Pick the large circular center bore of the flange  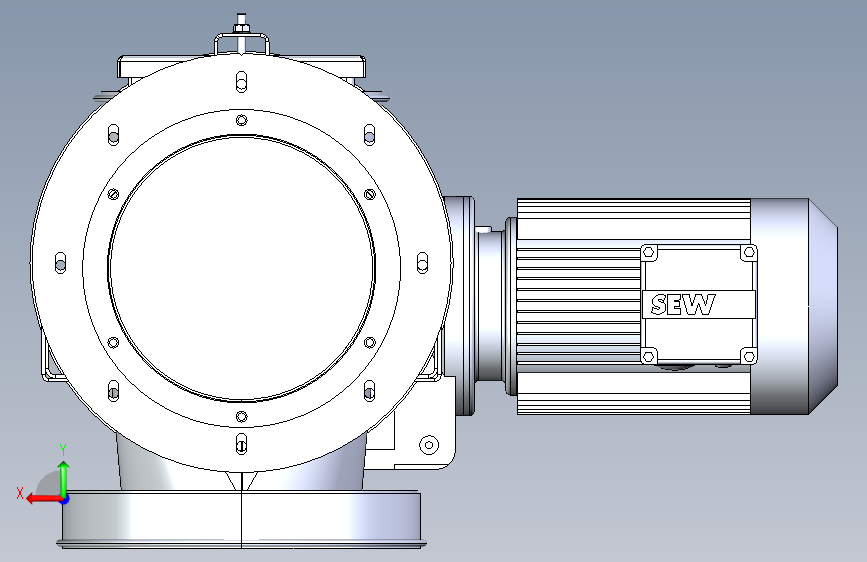click(x=242, y=268)
